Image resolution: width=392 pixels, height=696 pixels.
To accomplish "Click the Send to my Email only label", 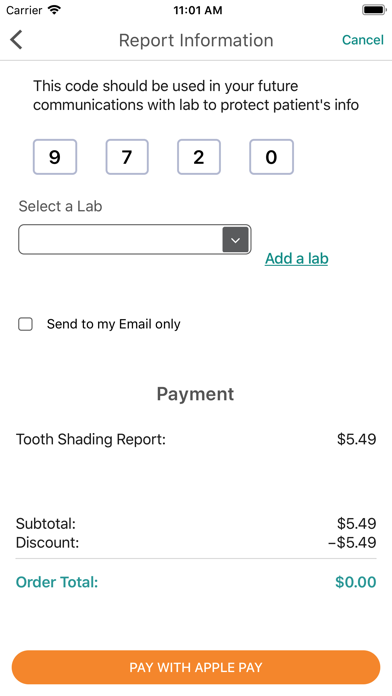I will [114, 324].
